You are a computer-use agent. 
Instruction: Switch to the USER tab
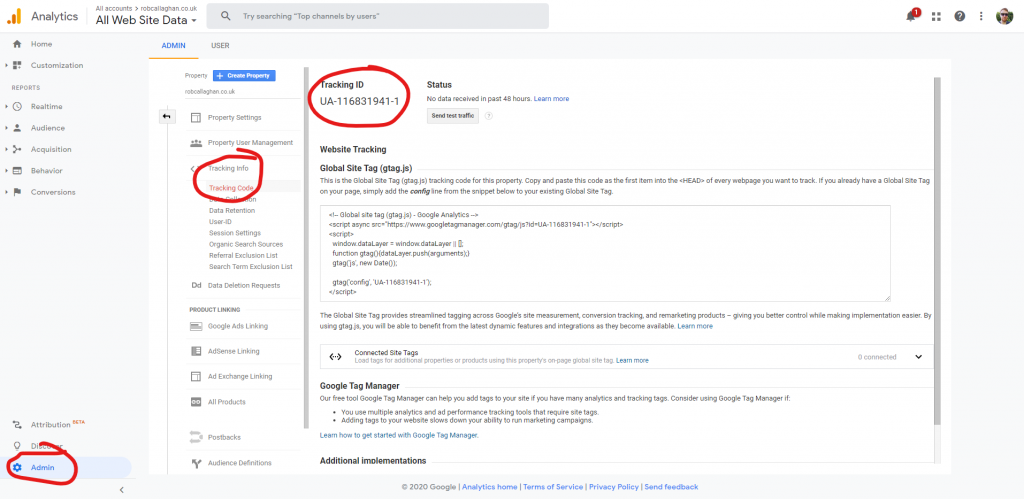tap(220, 46)
